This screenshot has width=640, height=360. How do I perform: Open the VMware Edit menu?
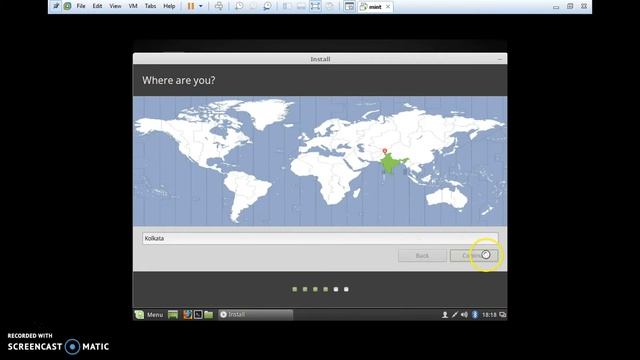tap(97, 6)
